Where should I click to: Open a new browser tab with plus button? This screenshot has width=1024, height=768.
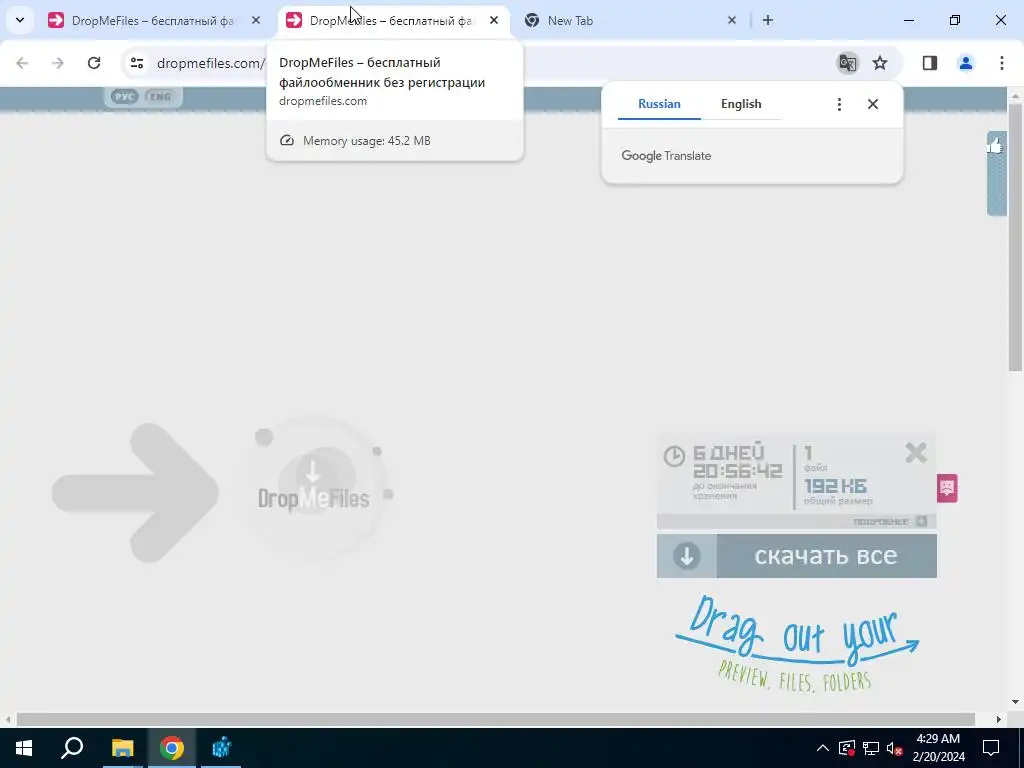point(768,20)
